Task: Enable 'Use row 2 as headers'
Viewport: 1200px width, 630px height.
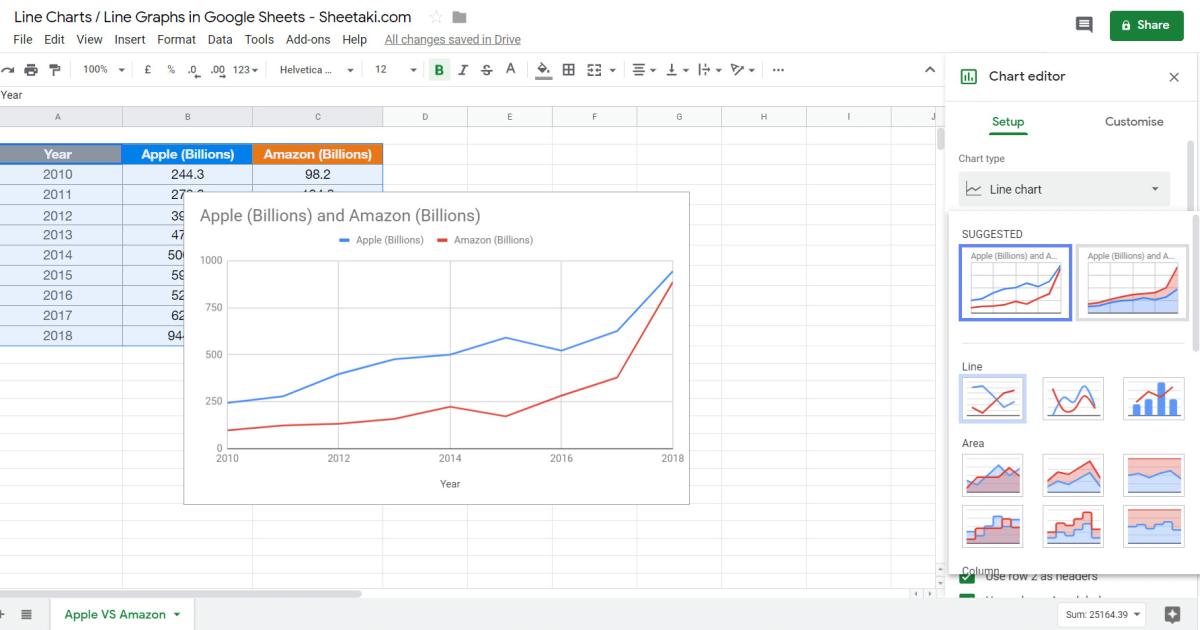Action: click(x=966, y=576)
